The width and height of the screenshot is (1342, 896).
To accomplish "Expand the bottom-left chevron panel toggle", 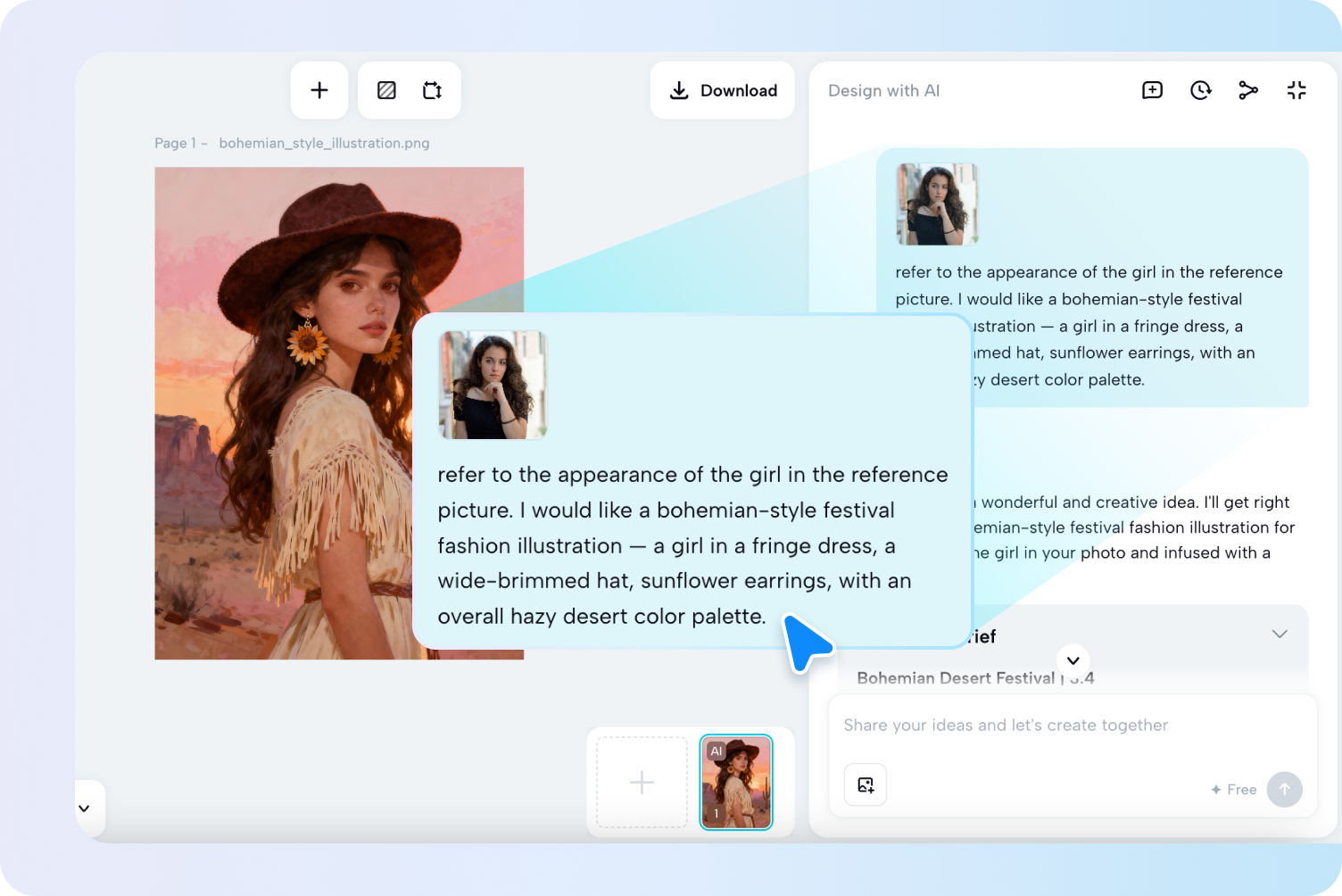I will click(x=85, y=809).
